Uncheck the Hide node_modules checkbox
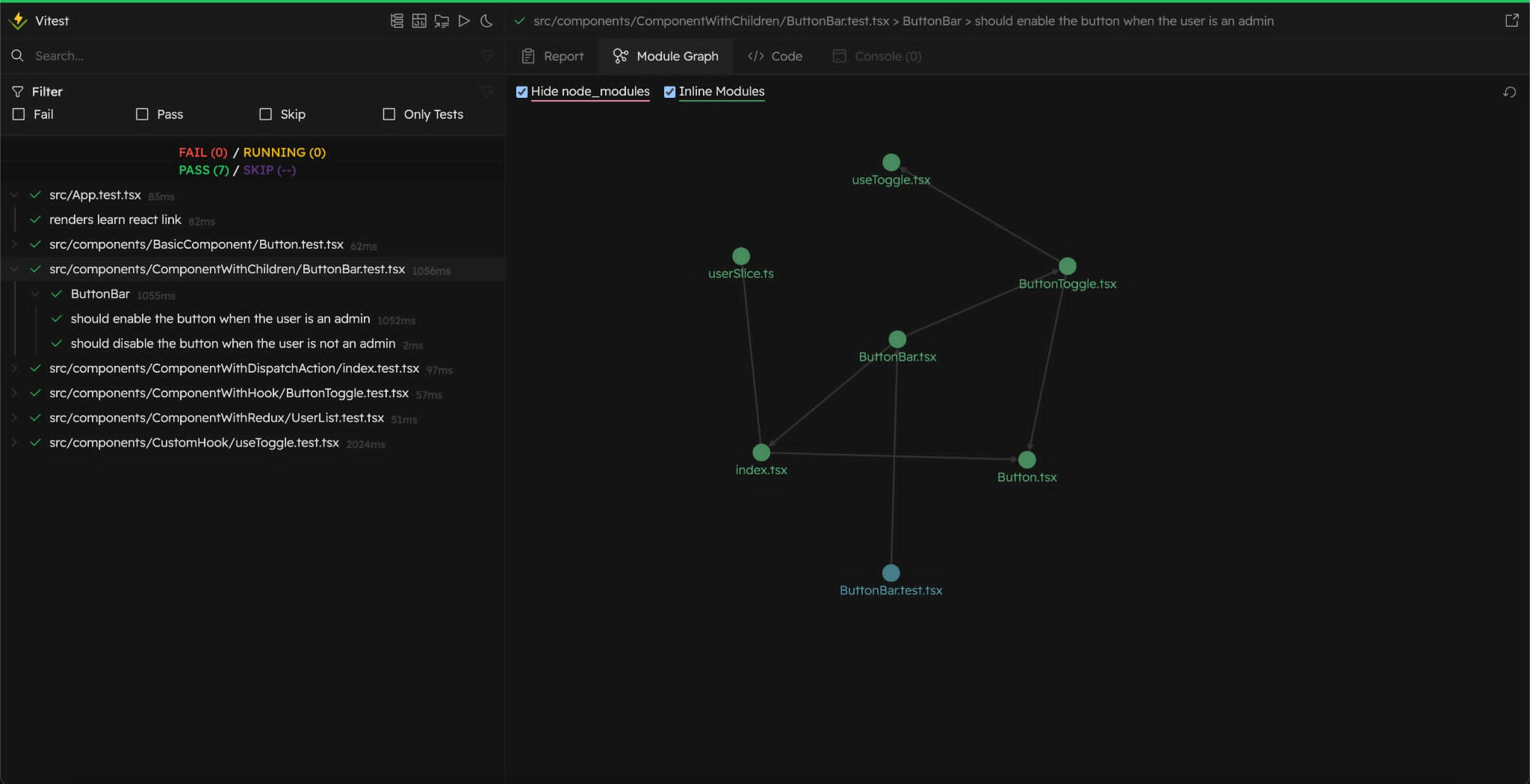Screen dimensions: 1530x784 coord(521,92)
